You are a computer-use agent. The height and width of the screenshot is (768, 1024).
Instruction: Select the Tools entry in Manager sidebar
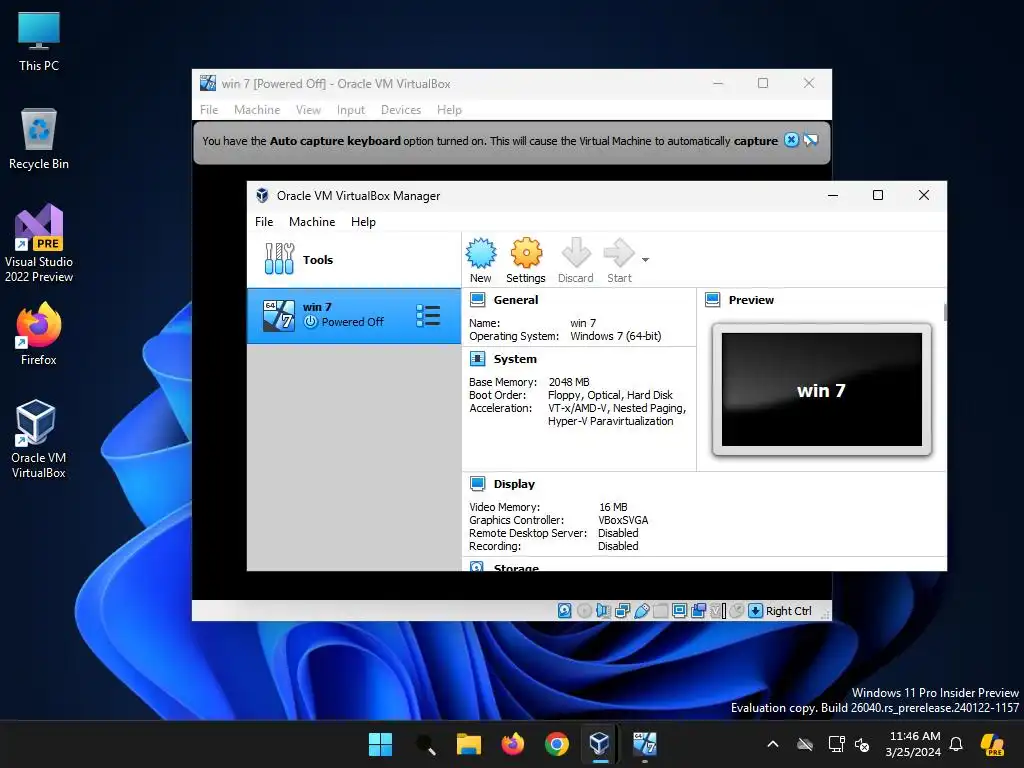coord(354,259)
